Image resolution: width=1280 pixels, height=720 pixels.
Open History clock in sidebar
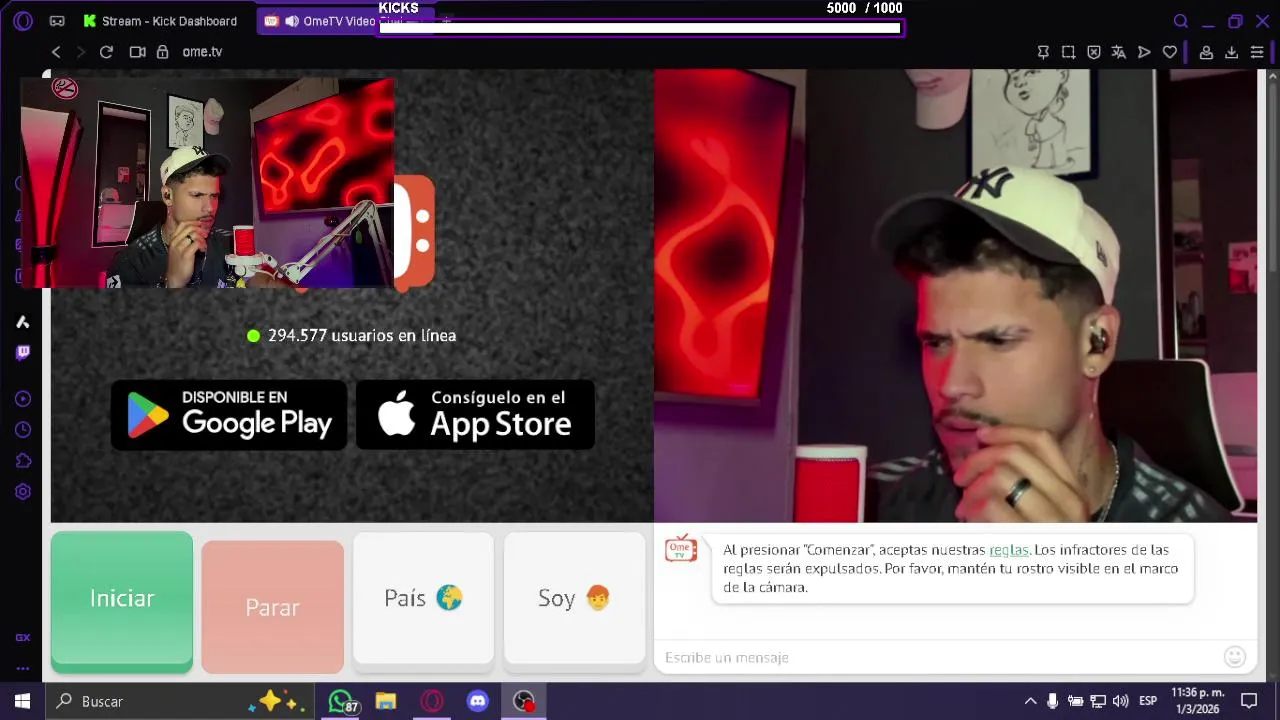point(22,430)
